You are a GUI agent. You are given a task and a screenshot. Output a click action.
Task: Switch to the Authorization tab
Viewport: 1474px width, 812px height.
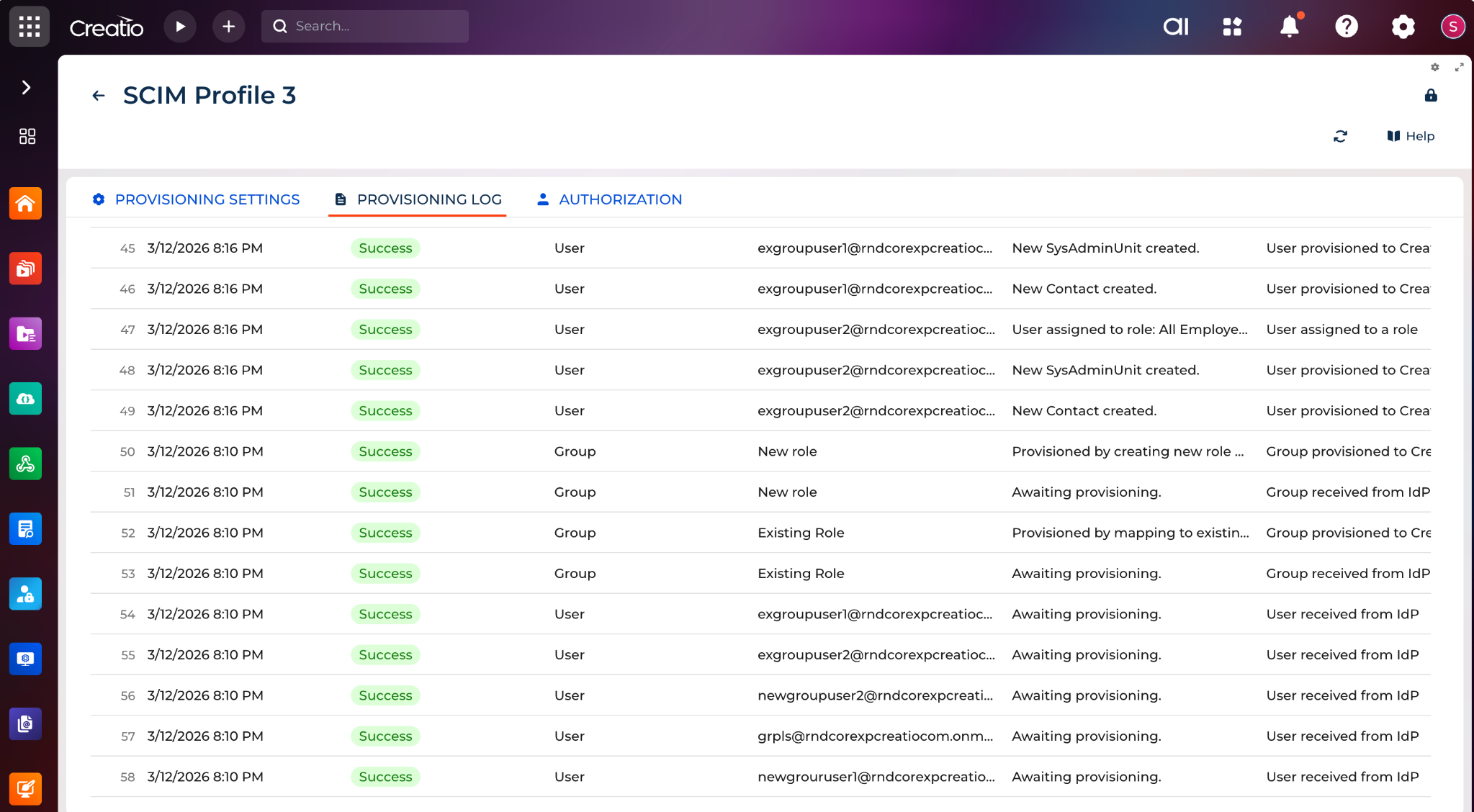pos(610,199)
